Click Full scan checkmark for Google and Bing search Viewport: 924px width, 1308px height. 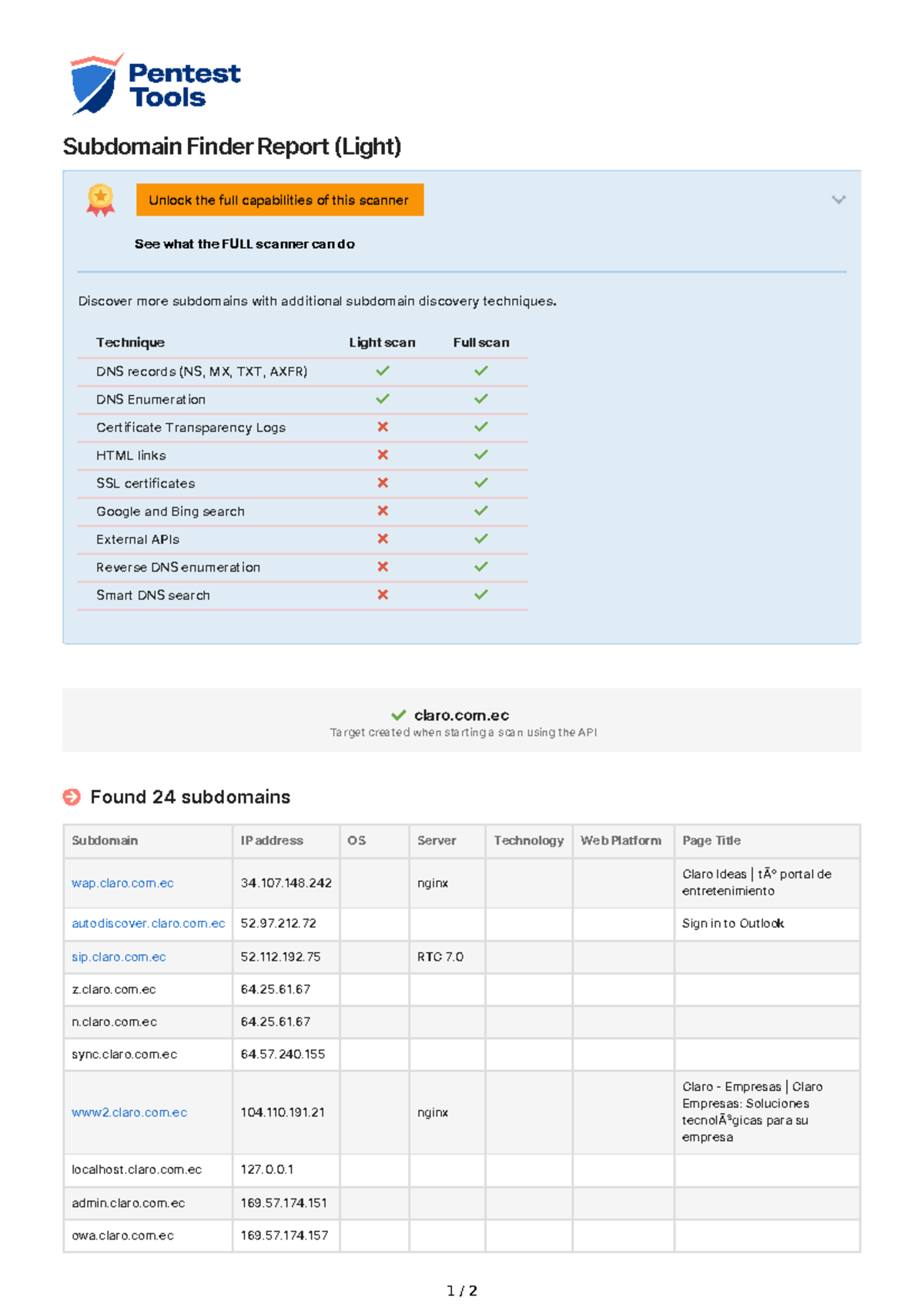coord(481,511)
